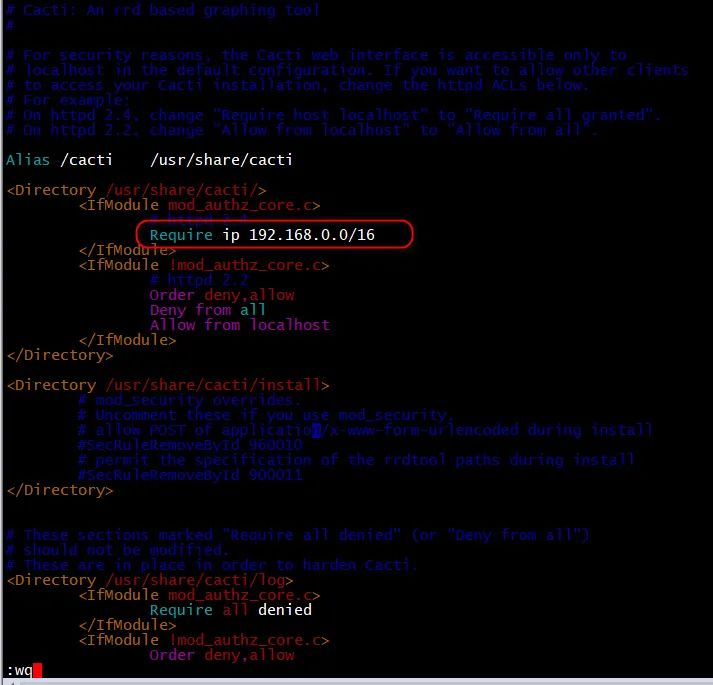Click the 'permit the specification of the rrdtool paths' comment
This screenshot has width=713, height=685.
[356, 459]
